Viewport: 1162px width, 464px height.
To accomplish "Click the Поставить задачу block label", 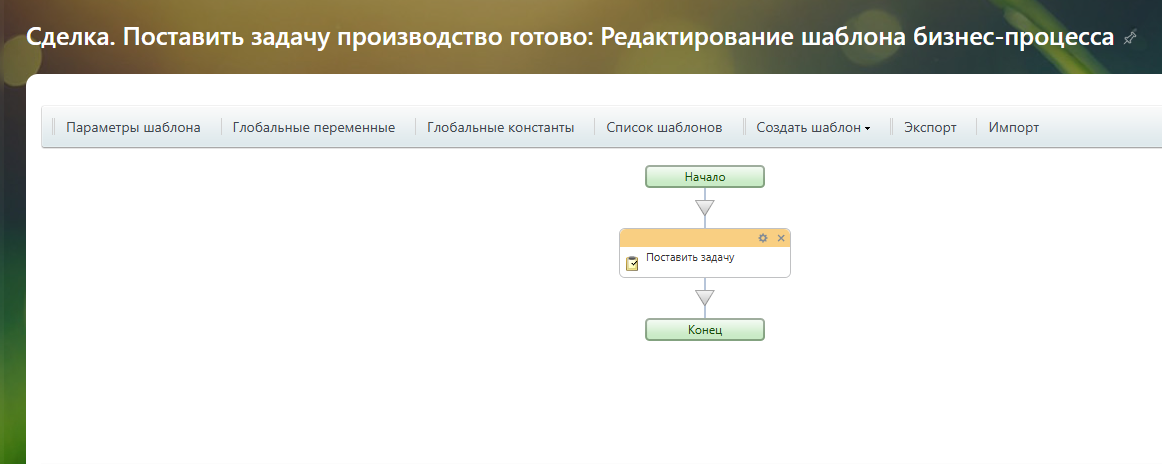I will pos(690,258).
